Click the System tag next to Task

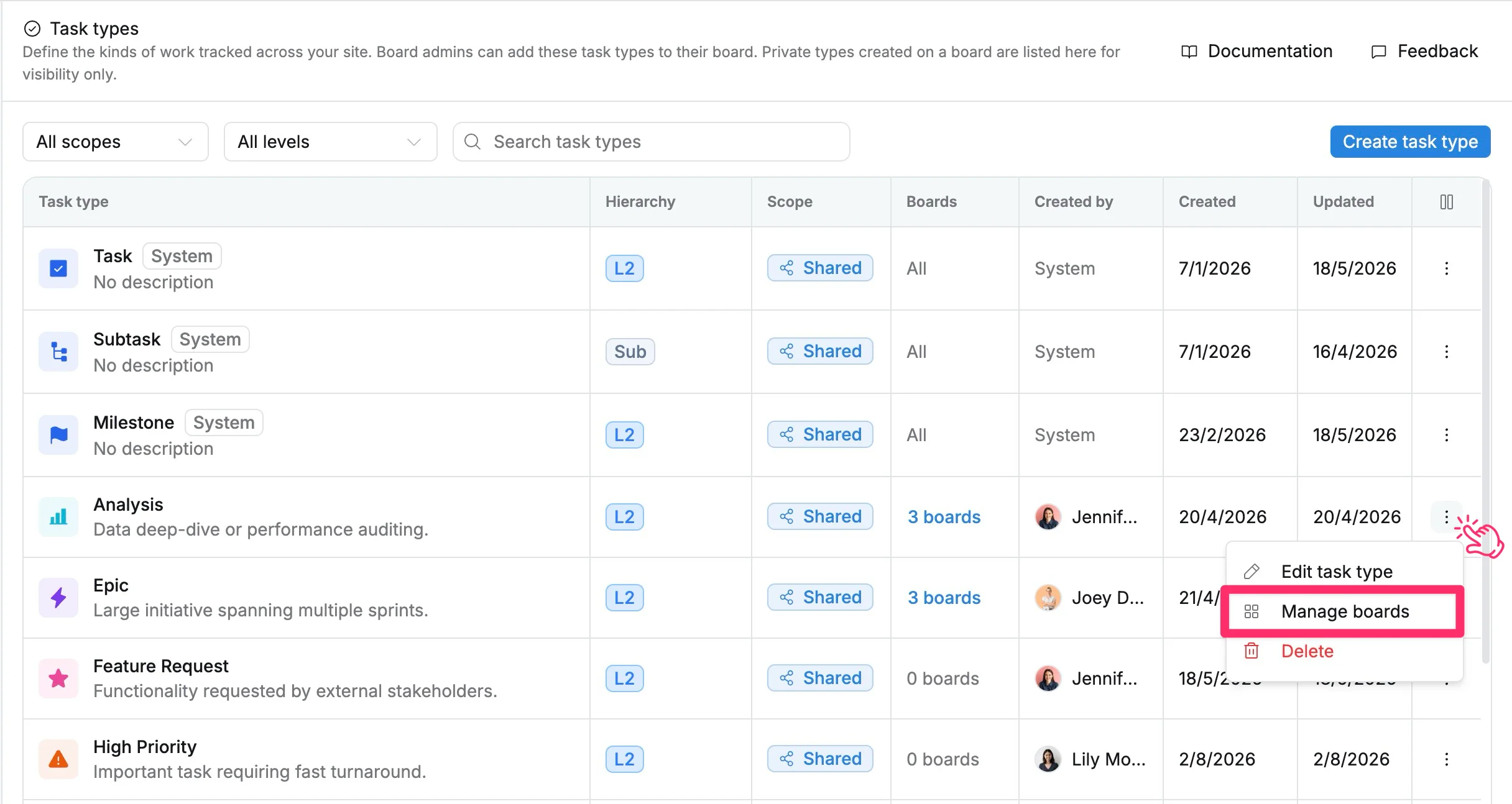click(182, 256)
